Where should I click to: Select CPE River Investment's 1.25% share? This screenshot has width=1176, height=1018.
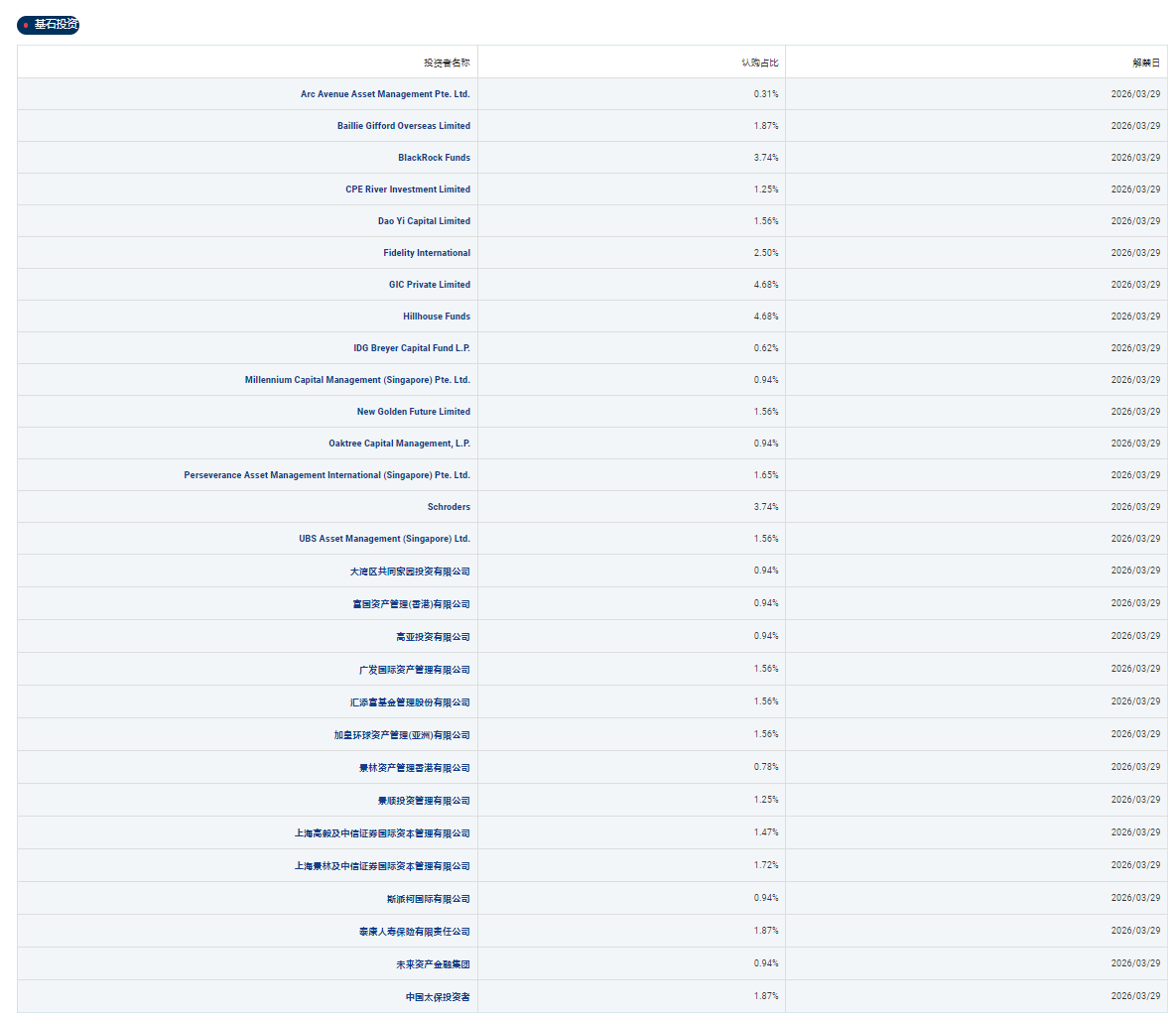pyautogui.click(x=766, y=190)
